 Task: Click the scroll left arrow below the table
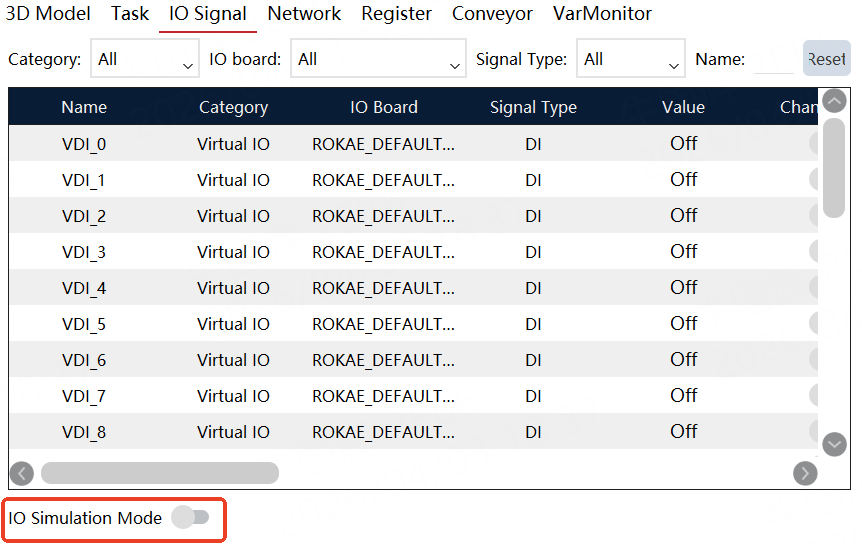(x=22, y=473)
